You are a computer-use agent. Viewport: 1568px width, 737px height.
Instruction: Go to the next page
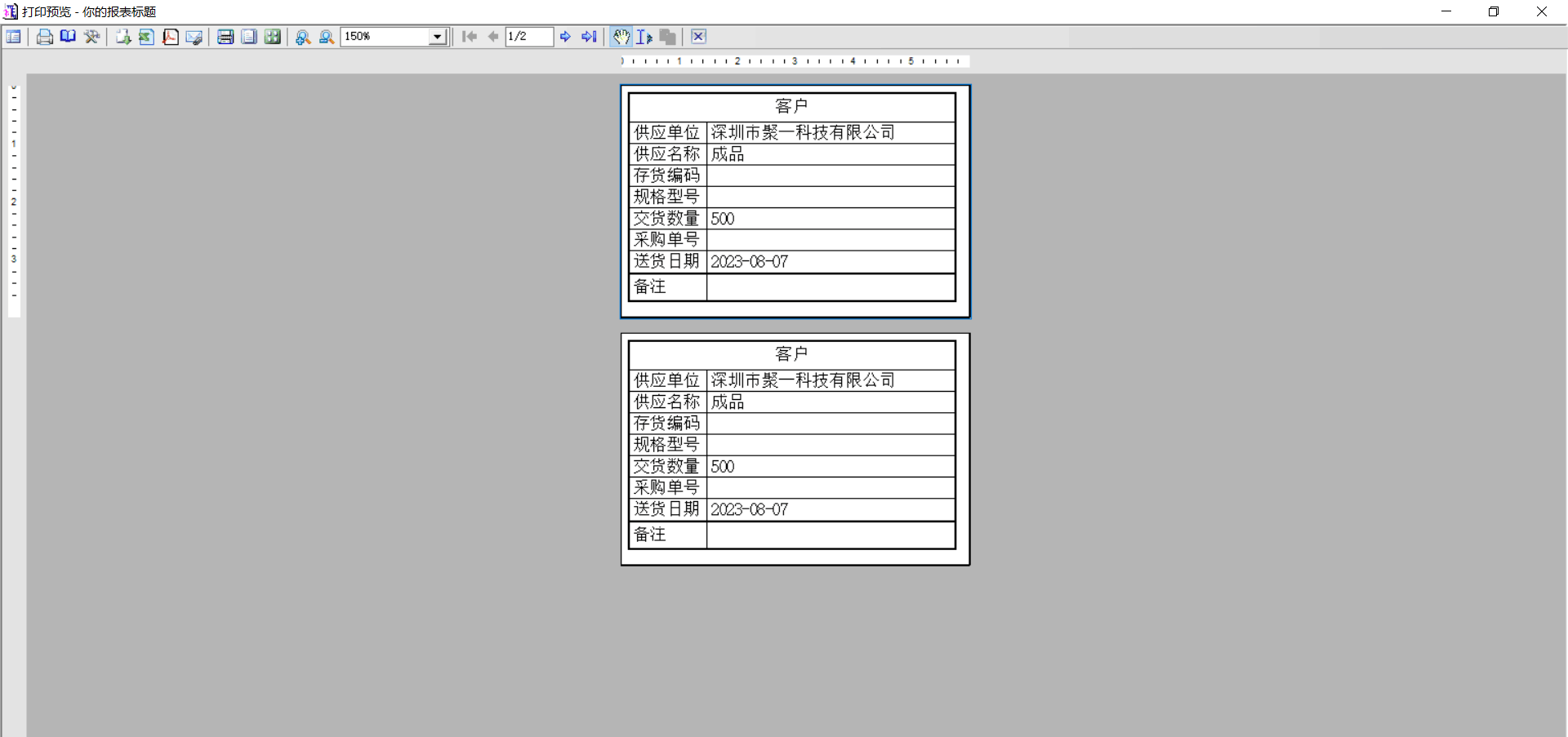[x=565, y=37]
